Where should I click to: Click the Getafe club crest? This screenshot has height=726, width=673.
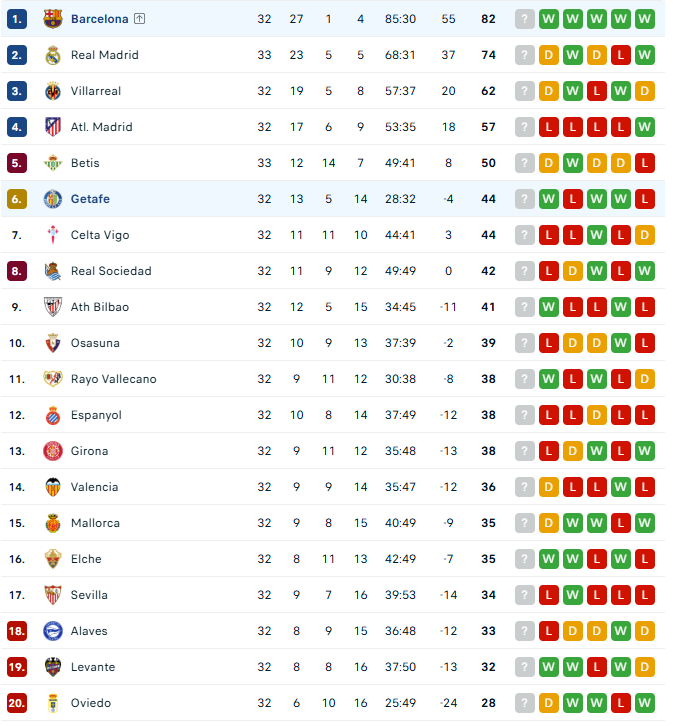[x=53, y=199]
